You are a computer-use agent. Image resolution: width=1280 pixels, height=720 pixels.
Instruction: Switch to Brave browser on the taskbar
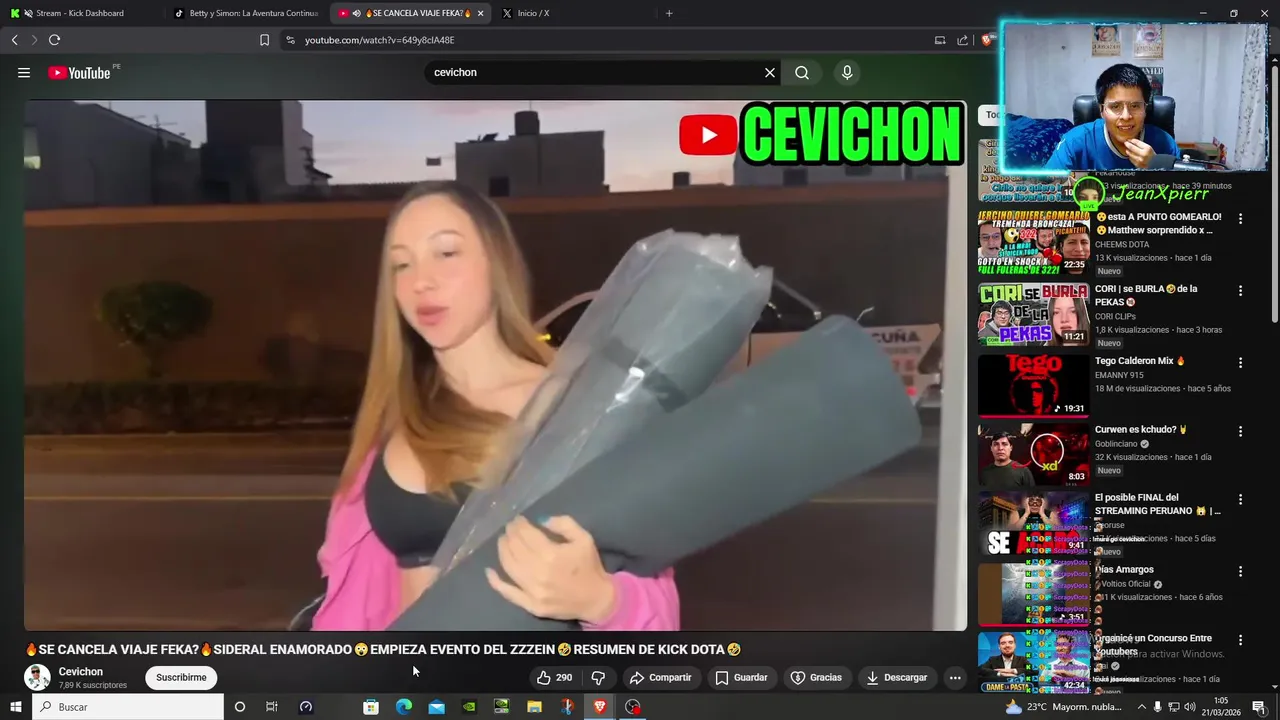[600, 707]
